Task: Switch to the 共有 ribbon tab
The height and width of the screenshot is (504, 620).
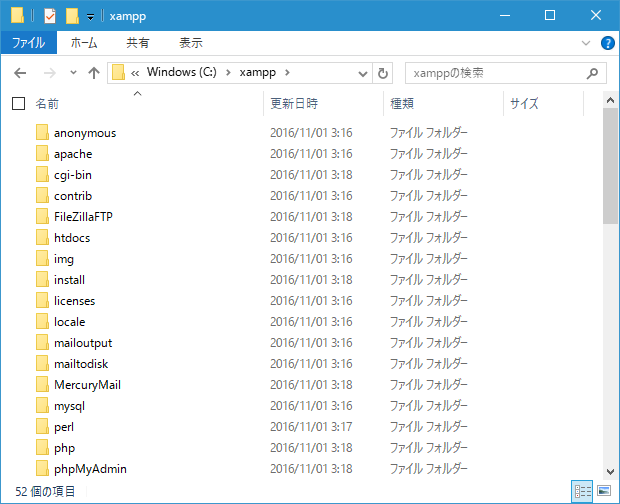Action: tap(138, 43)
